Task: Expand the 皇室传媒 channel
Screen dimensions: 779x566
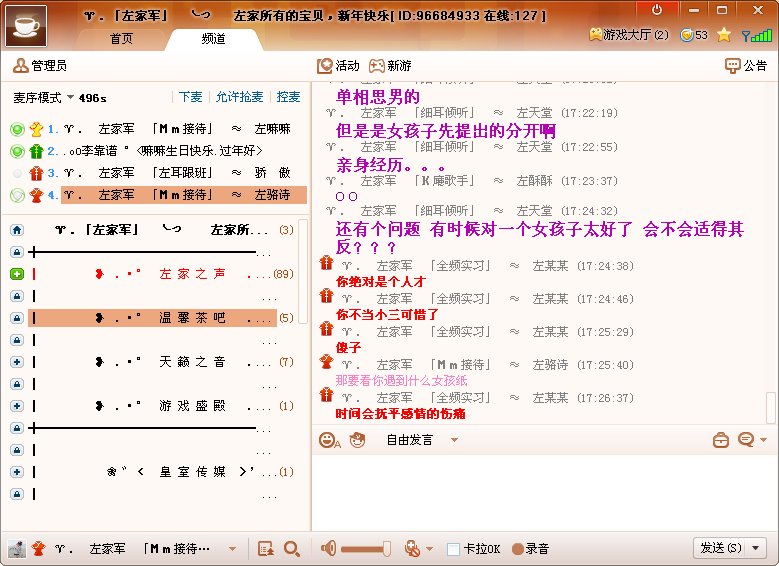Action: (17, 472)
